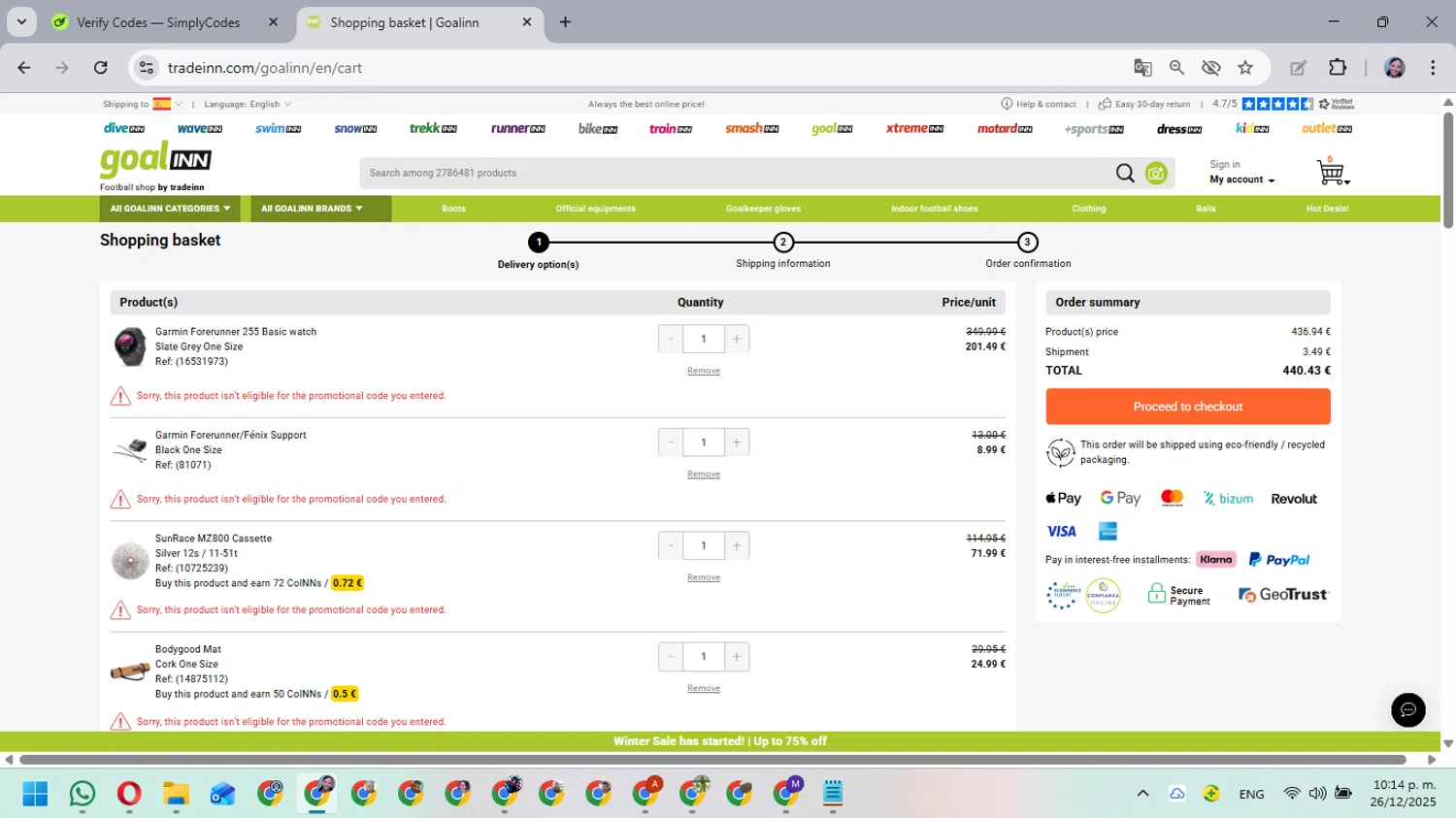Screen dimensions: 1456x818
Task: Decrease SunRace MZ800 Cassette quantity
Action: [671, 545]
